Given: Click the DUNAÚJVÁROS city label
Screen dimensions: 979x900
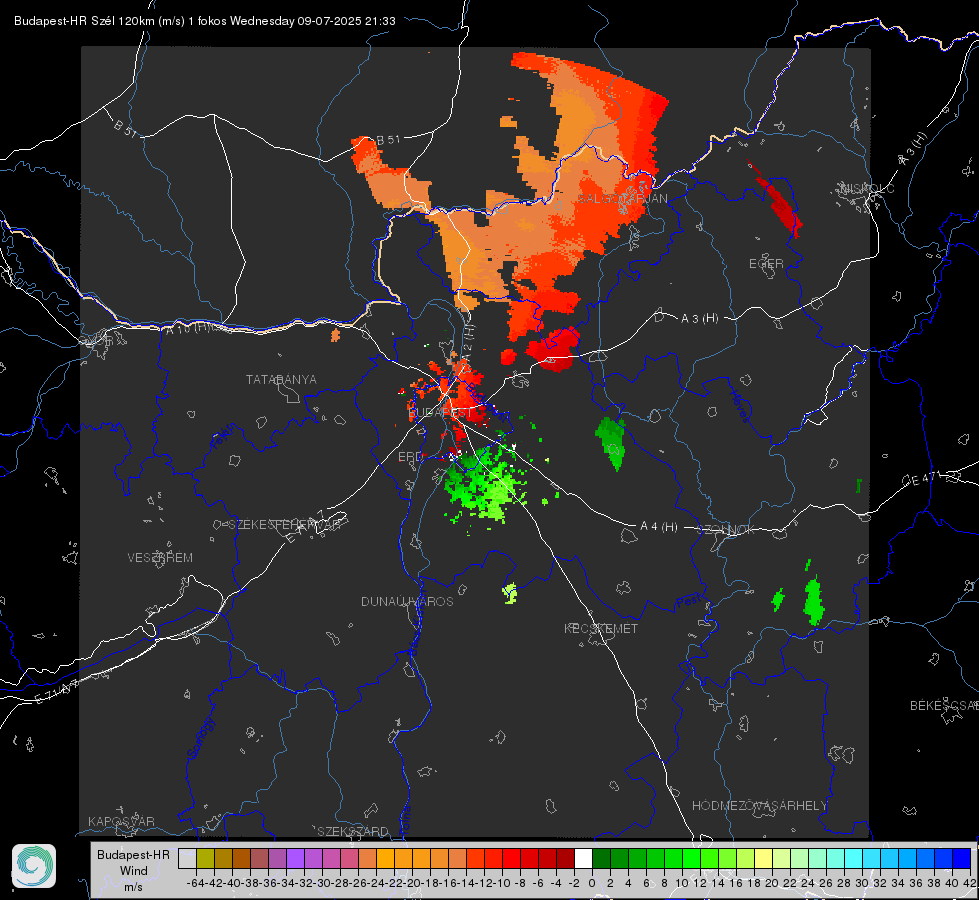Looking at the screenshot, I should pyautogui.click(x=407, y=601).
